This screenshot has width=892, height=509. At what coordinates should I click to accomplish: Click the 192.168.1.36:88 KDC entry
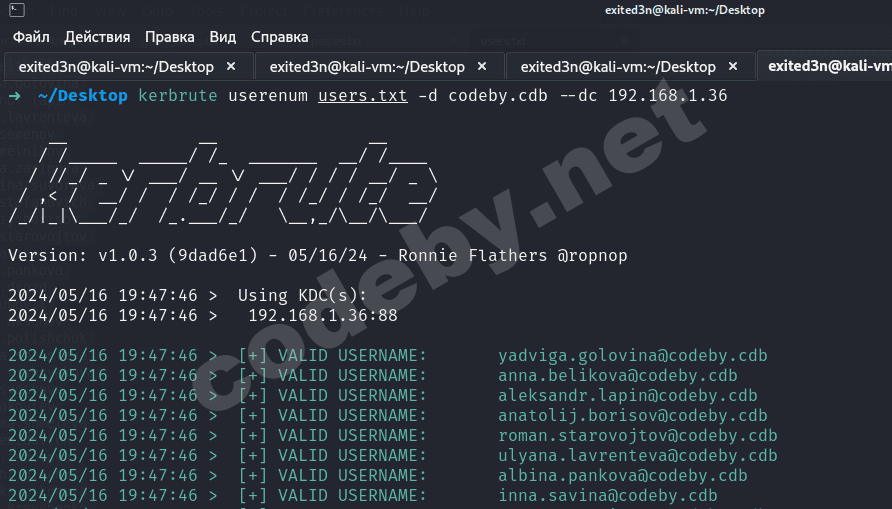[x=323, y=316]
